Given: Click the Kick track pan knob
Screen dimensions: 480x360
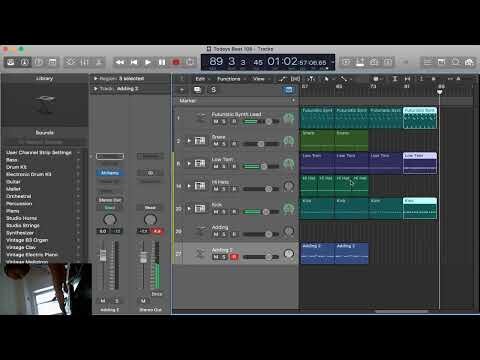Looking at the screenshot, I should 289,209.
